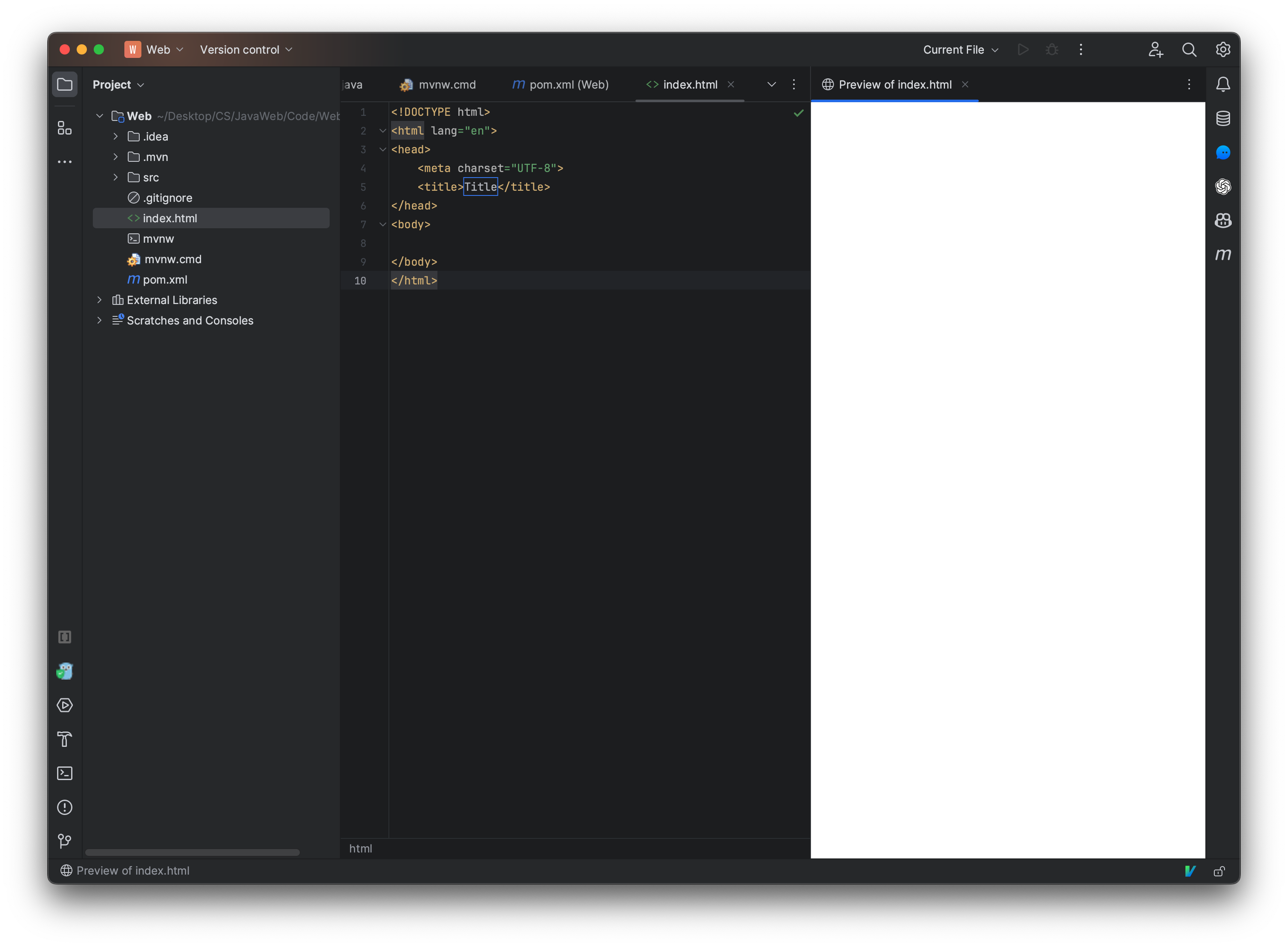Viewport: 1288px width, 947px height.
Task: Open the Project tool window folder icon
Action: pyautogui.click(x=65, y=85)
